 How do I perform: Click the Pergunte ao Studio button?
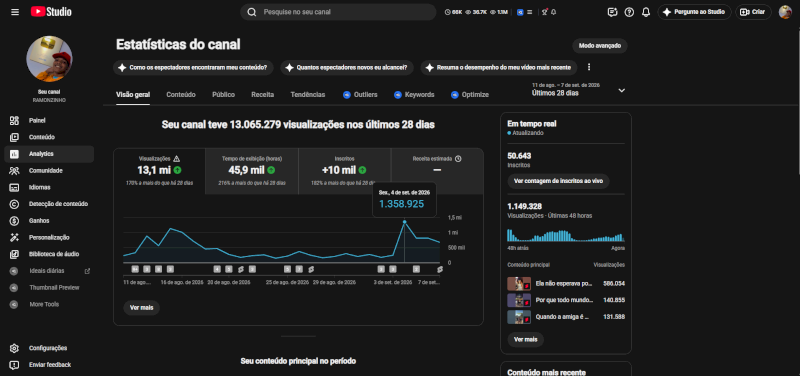(x=694, y=12)
